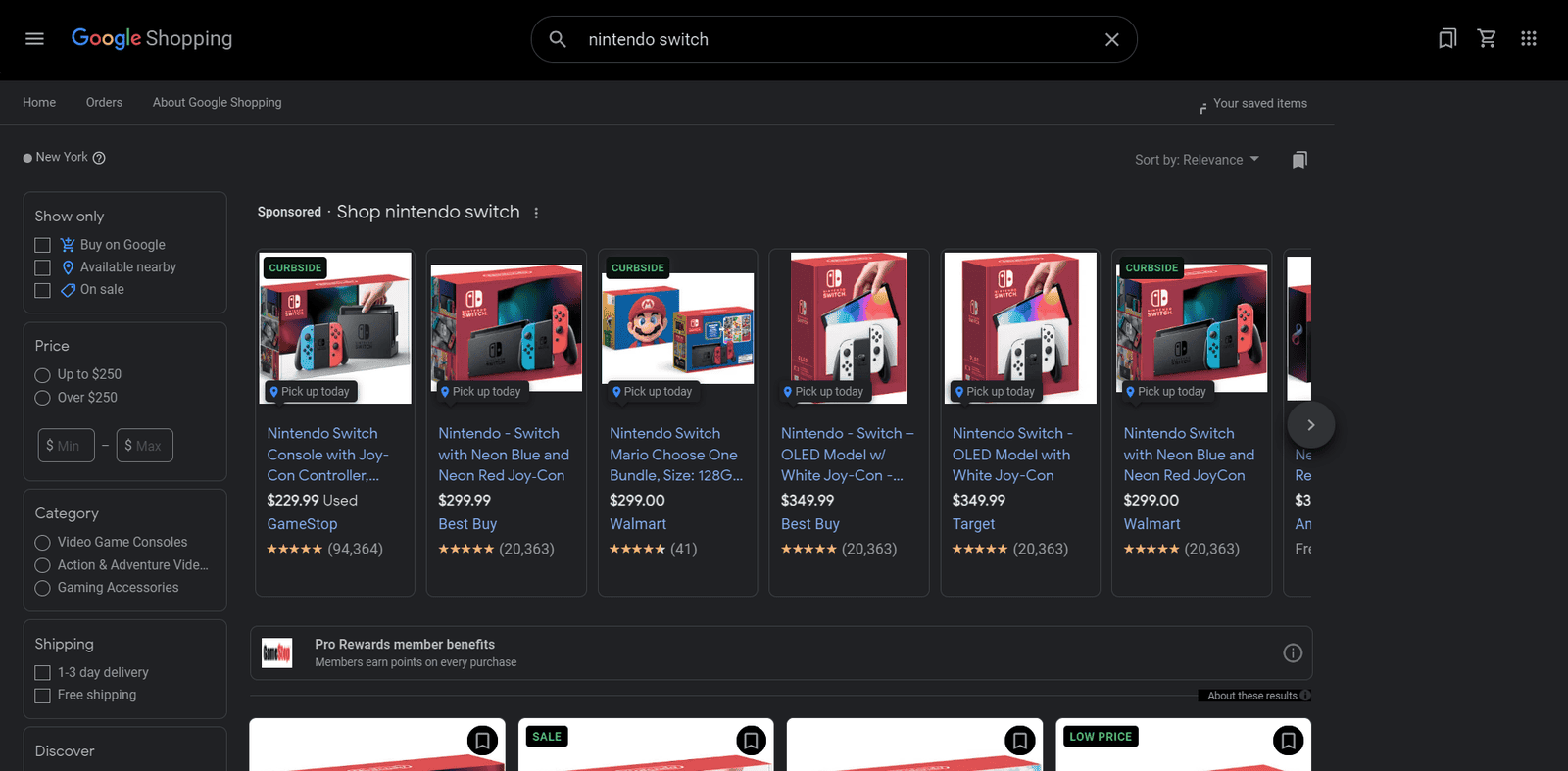Save the LOW PRICE product with bookmark
The width and height of the screenshot is (1568, 771).
coord(1288,741)
